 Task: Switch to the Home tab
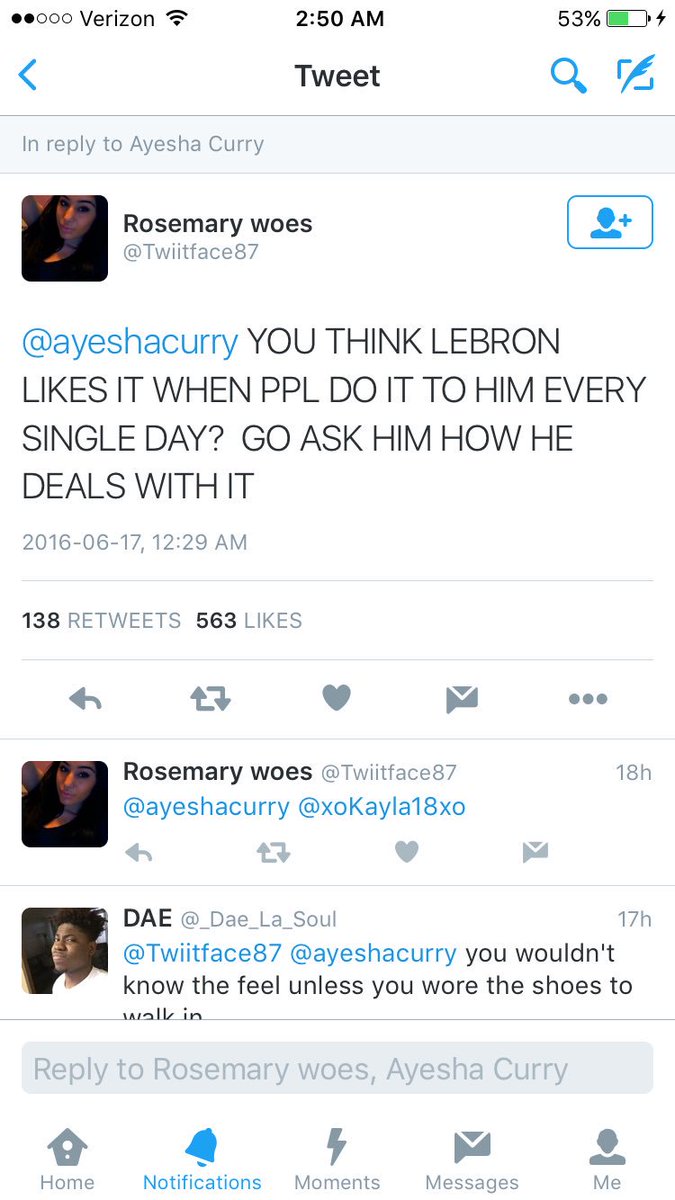(67, 1161)
